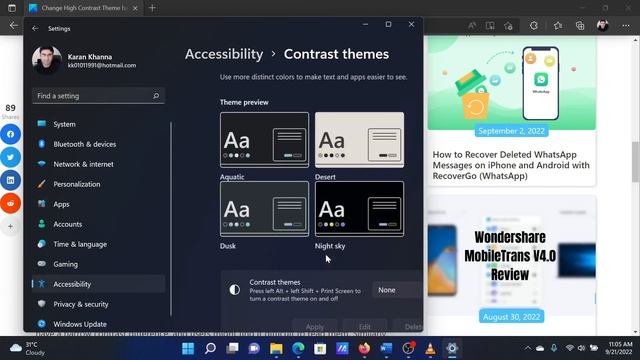Click browser favorites star icon
The height and width of the screenshot is (360, 640).
[x=558, y=26]
